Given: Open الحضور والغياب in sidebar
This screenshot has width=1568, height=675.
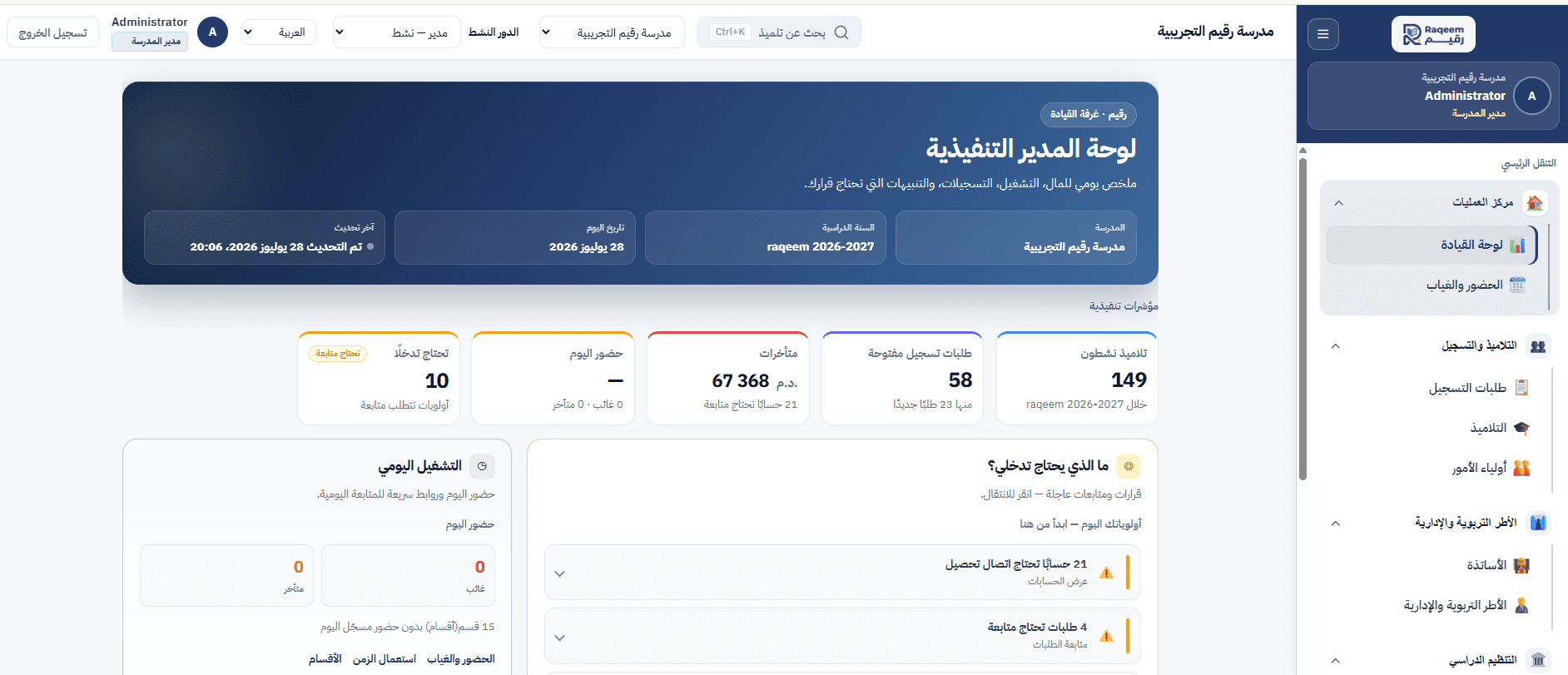Looking at the screenshot, I should click(x=1431, y=285).
